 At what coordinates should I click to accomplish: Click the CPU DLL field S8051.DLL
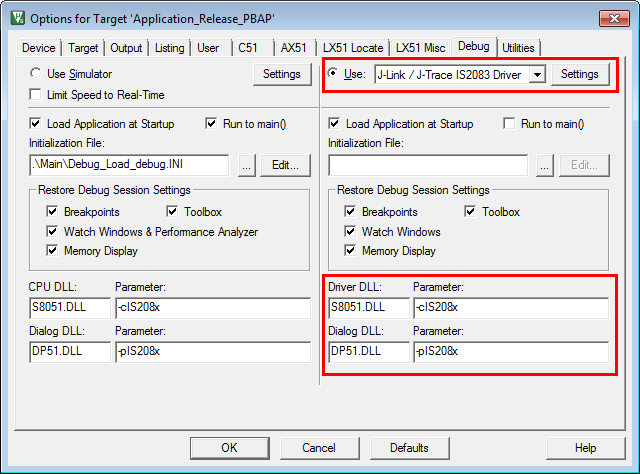(x=70, y=308)
